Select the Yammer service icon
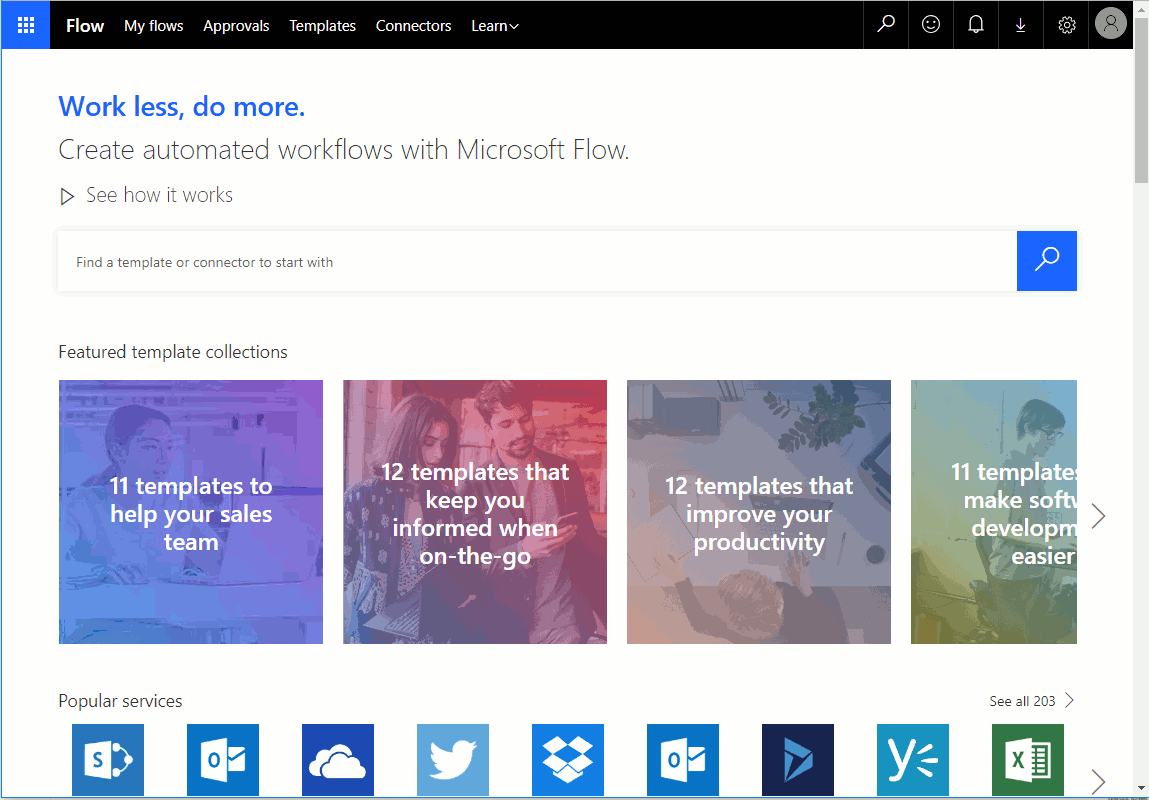Image resolution: width=1149 pixels, height=800 pixels. [913, 760]
